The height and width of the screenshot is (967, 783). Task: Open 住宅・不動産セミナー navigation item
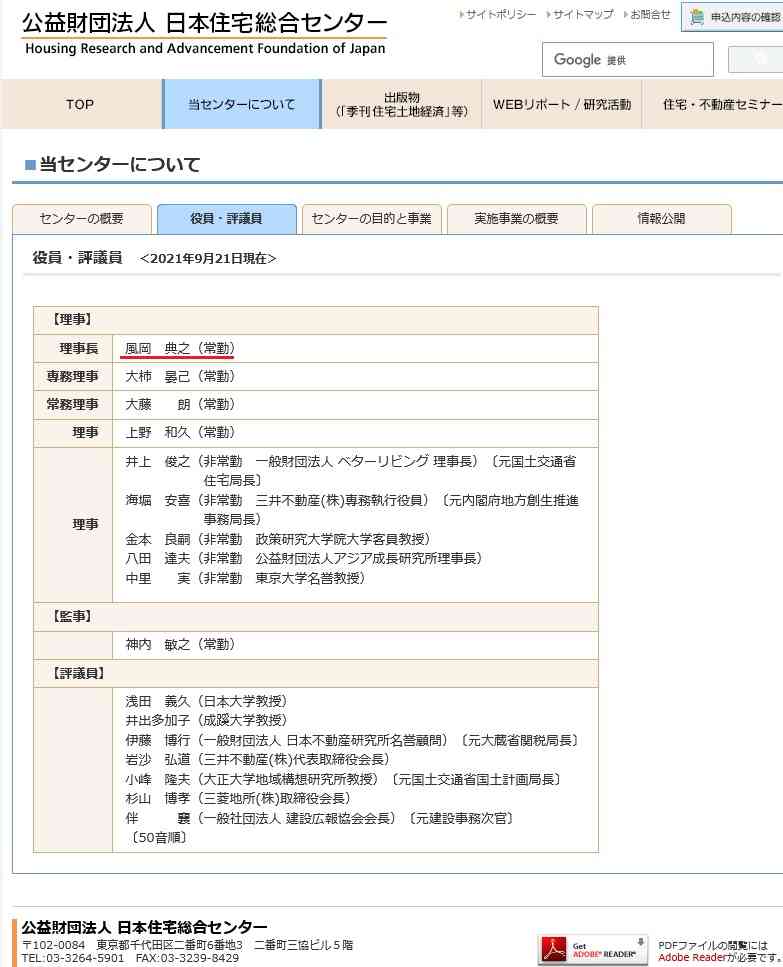(x=713, y=104)
